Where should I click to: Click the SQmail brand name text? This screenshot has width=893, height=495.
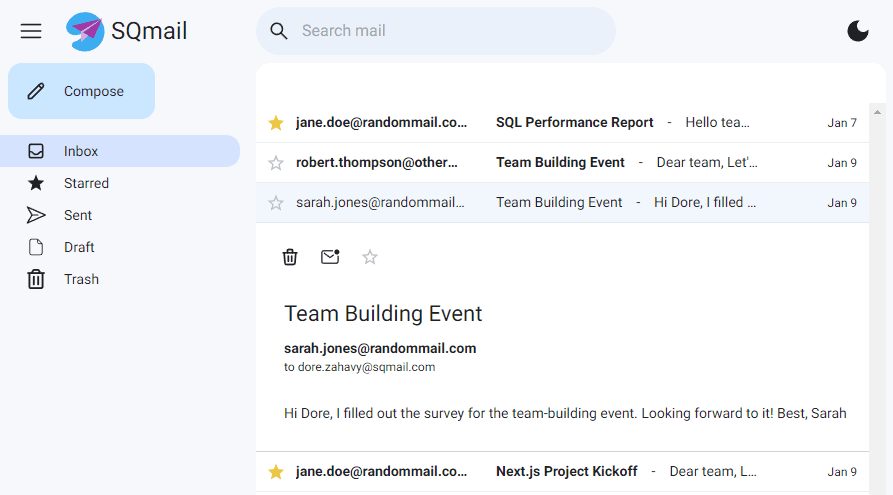149,31
